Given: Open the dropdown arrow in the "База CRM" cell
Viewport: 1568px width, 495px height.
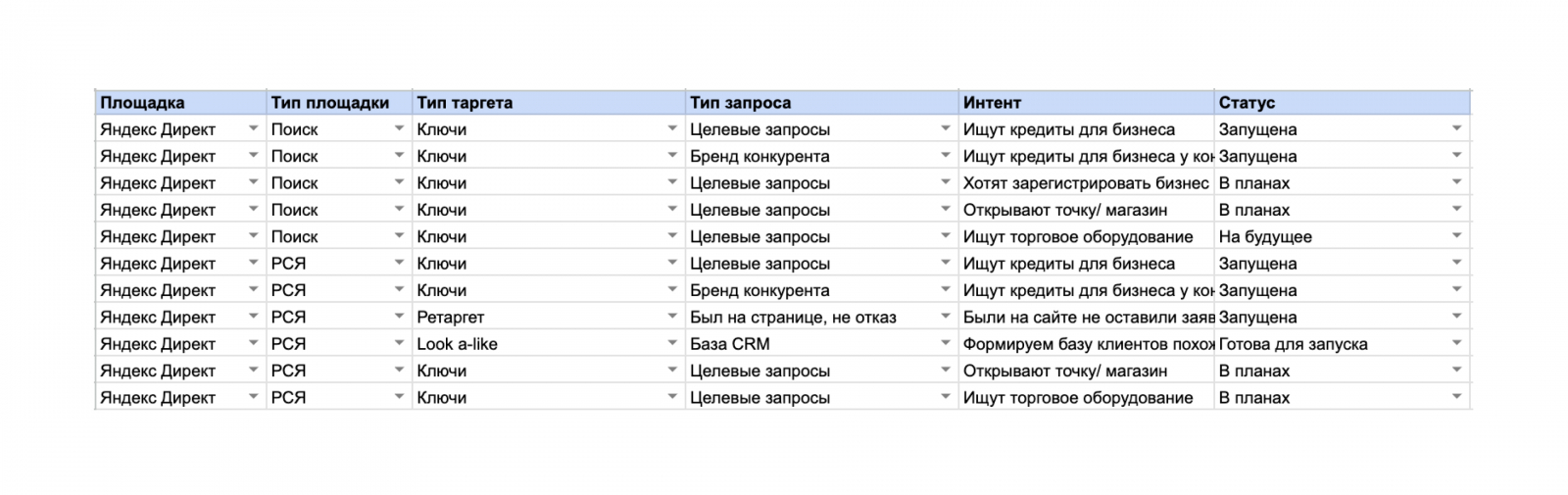Looking at the screenshot, I should (945, 344).
